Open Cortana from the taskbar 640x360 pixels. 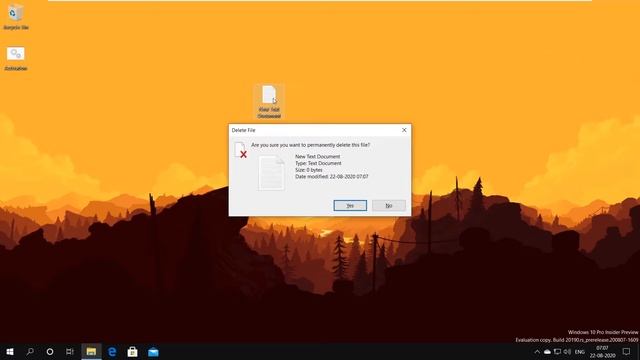(x=50, y=351)
